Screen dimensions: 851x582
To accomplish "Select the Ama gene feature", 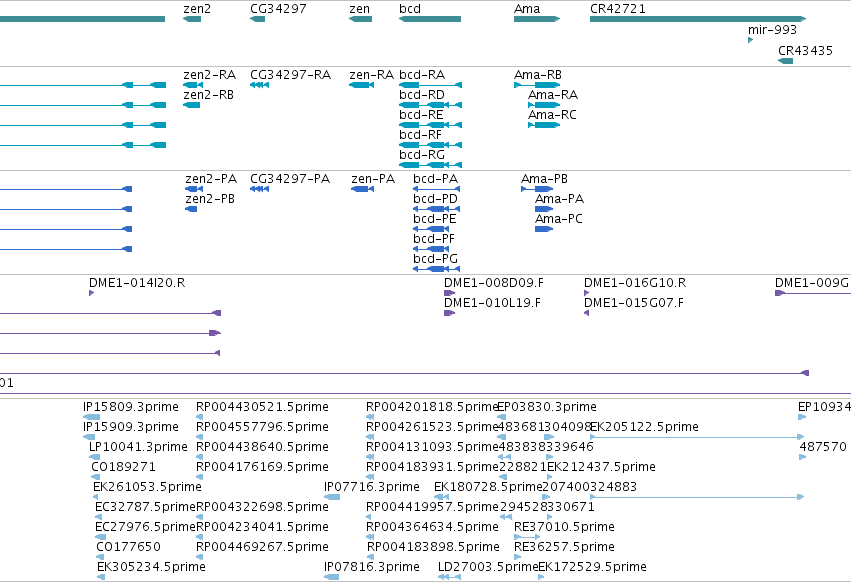I will pos(537,19).
